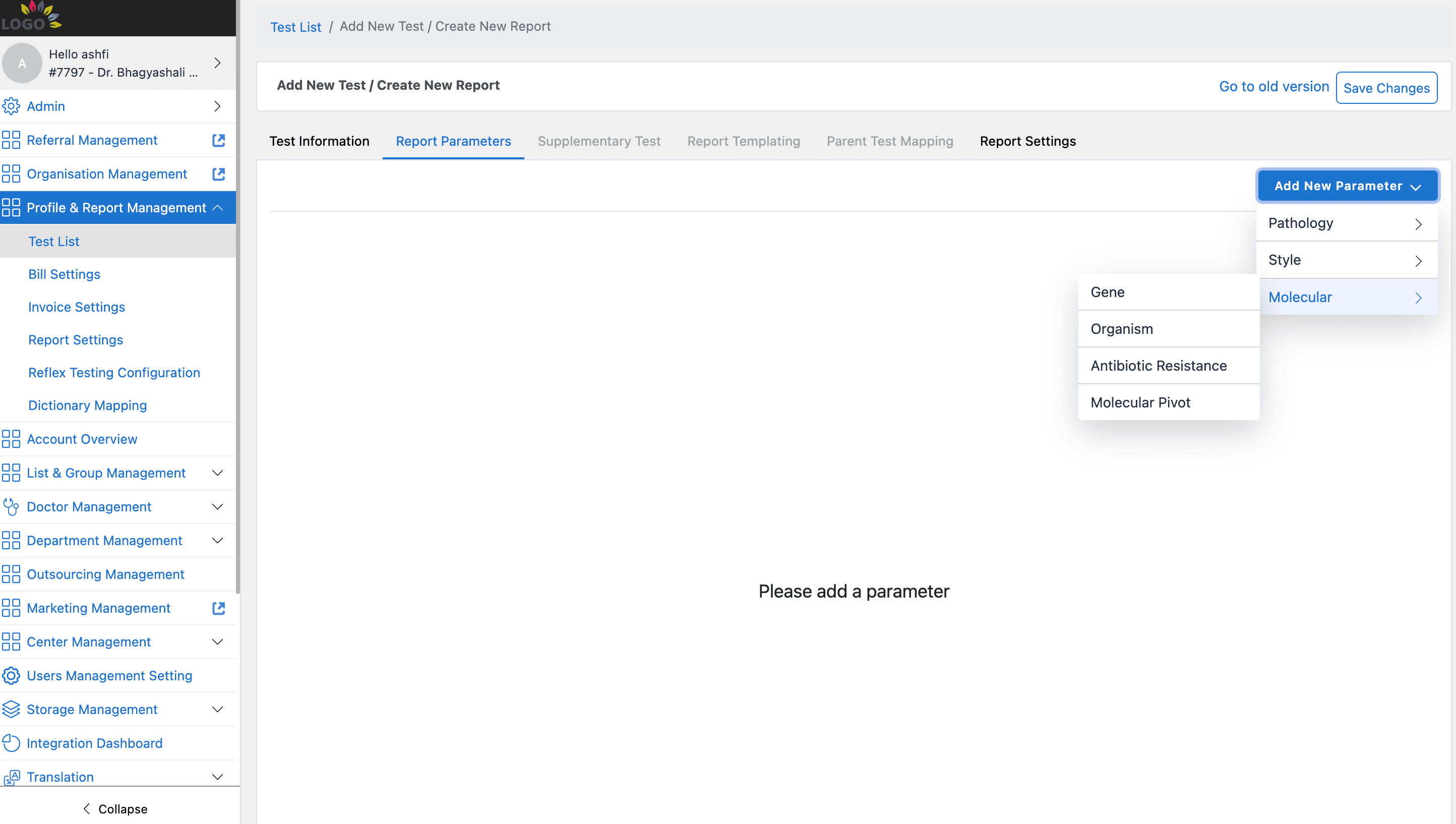
Task: Collapse Profile & Report Management section
Action: 217,208
